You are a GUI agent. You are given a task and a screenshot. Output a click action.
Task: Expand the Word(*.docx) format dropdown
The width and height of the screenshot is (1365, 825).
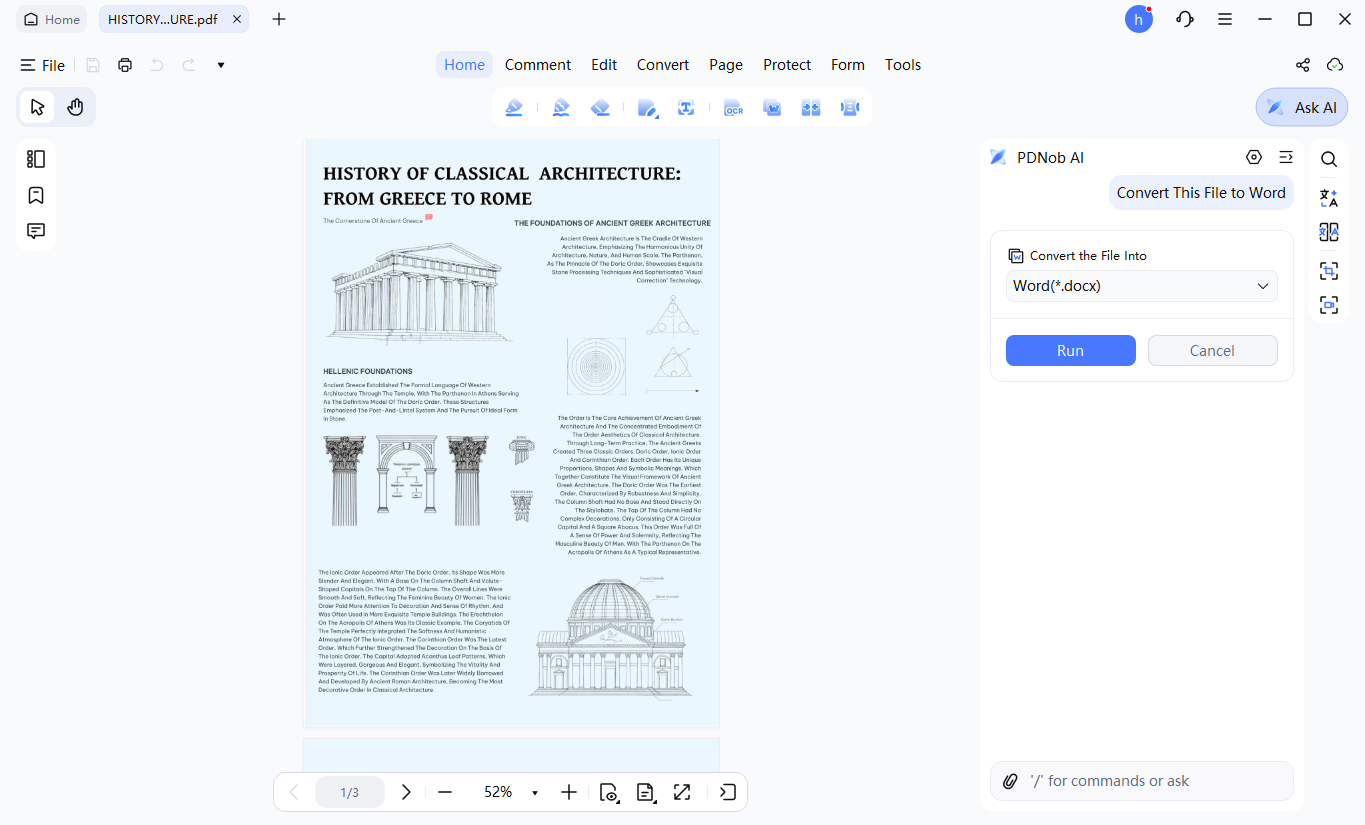[x=1142, y=286]
